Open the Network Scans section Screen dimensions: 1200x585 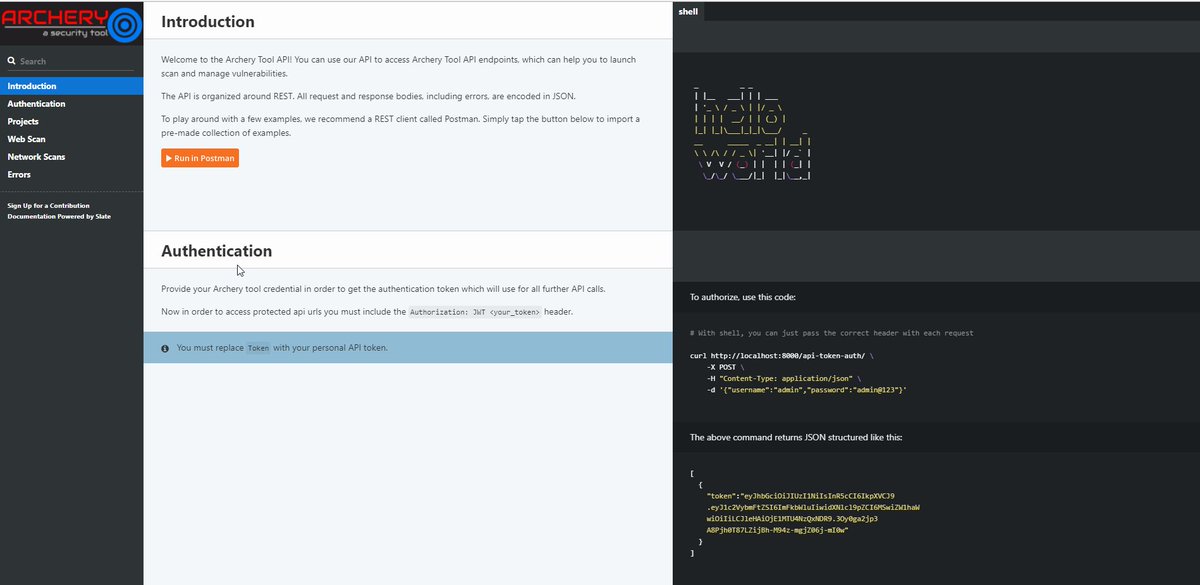[x=35, y=156]
